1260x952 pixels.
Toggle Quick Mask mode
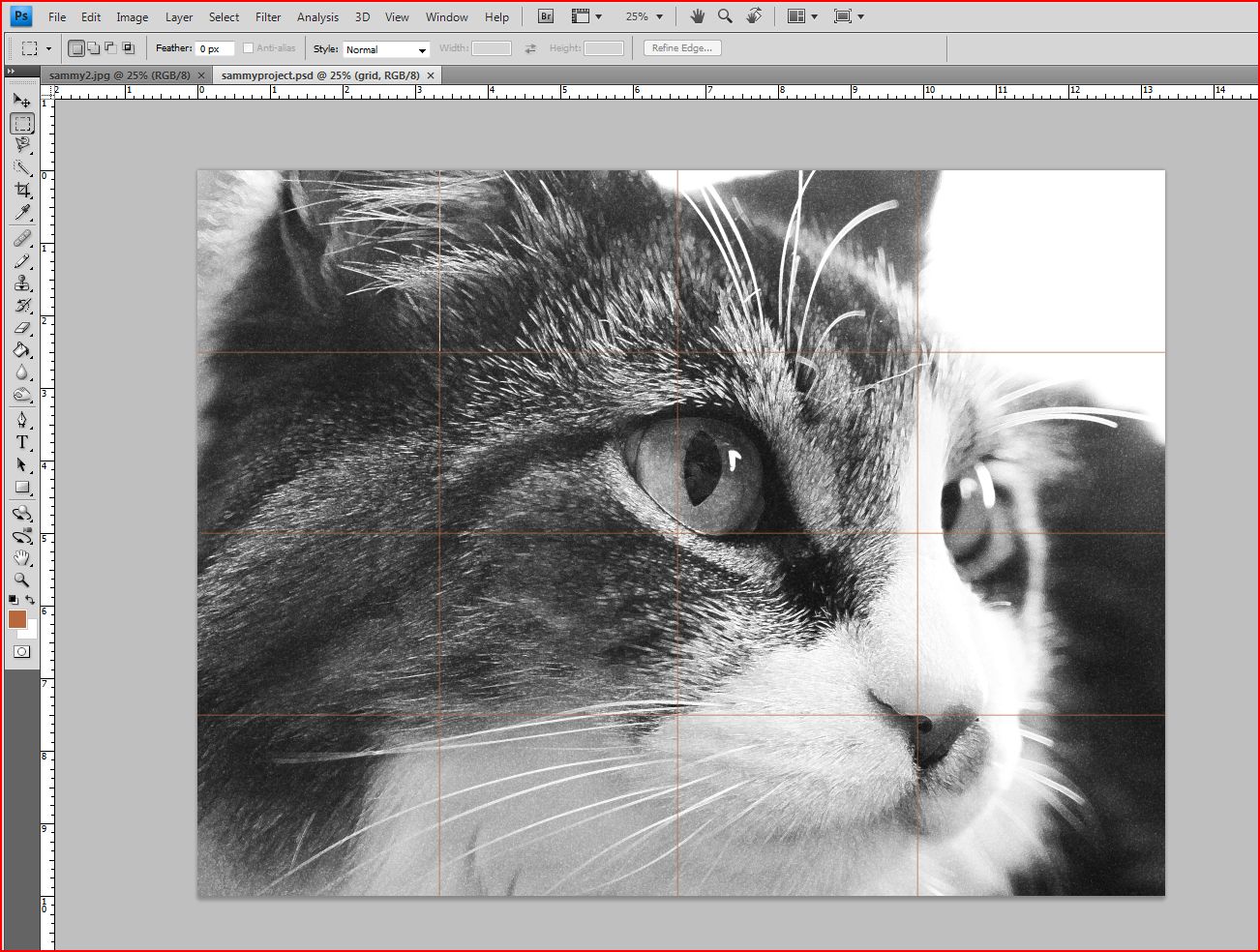(x=21, y=652)
